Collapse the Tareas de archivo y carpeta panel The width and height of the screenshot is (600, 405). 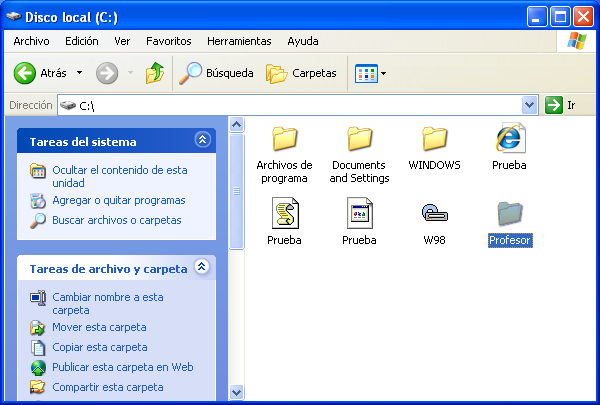[203, 268]
